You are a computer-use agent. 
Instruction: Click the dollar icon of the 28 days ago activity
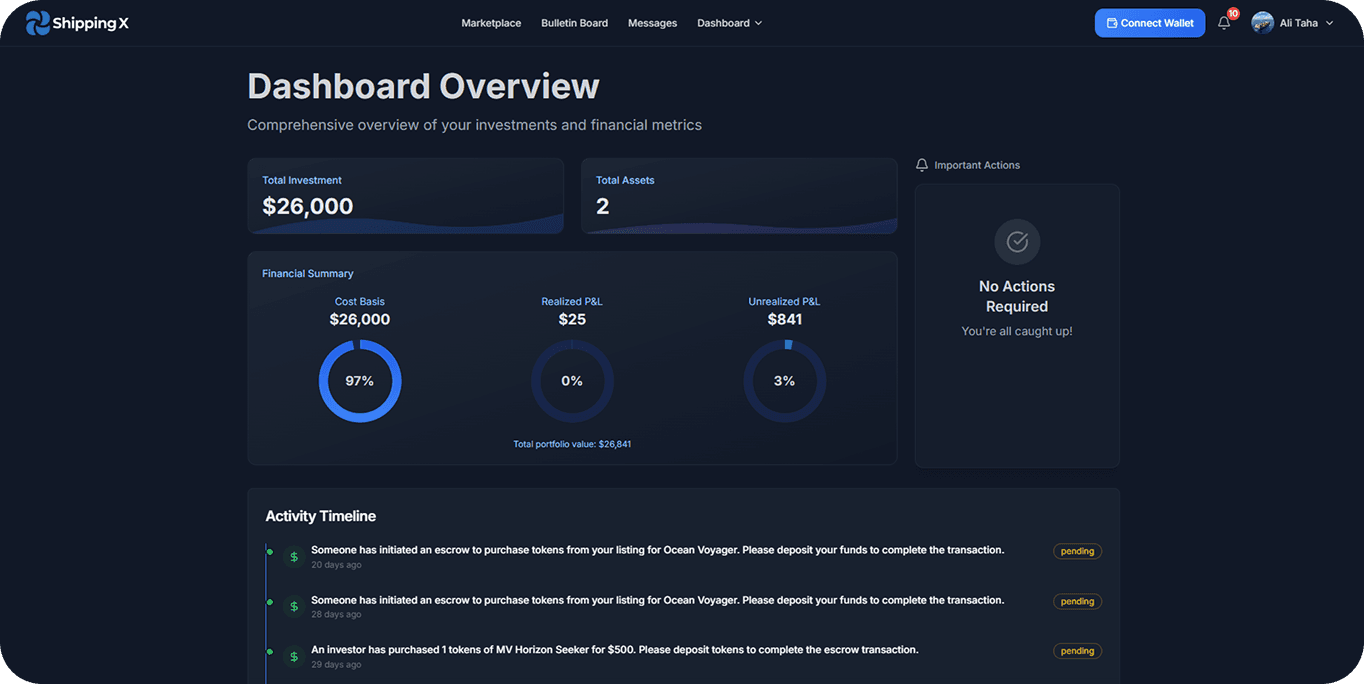294,606
